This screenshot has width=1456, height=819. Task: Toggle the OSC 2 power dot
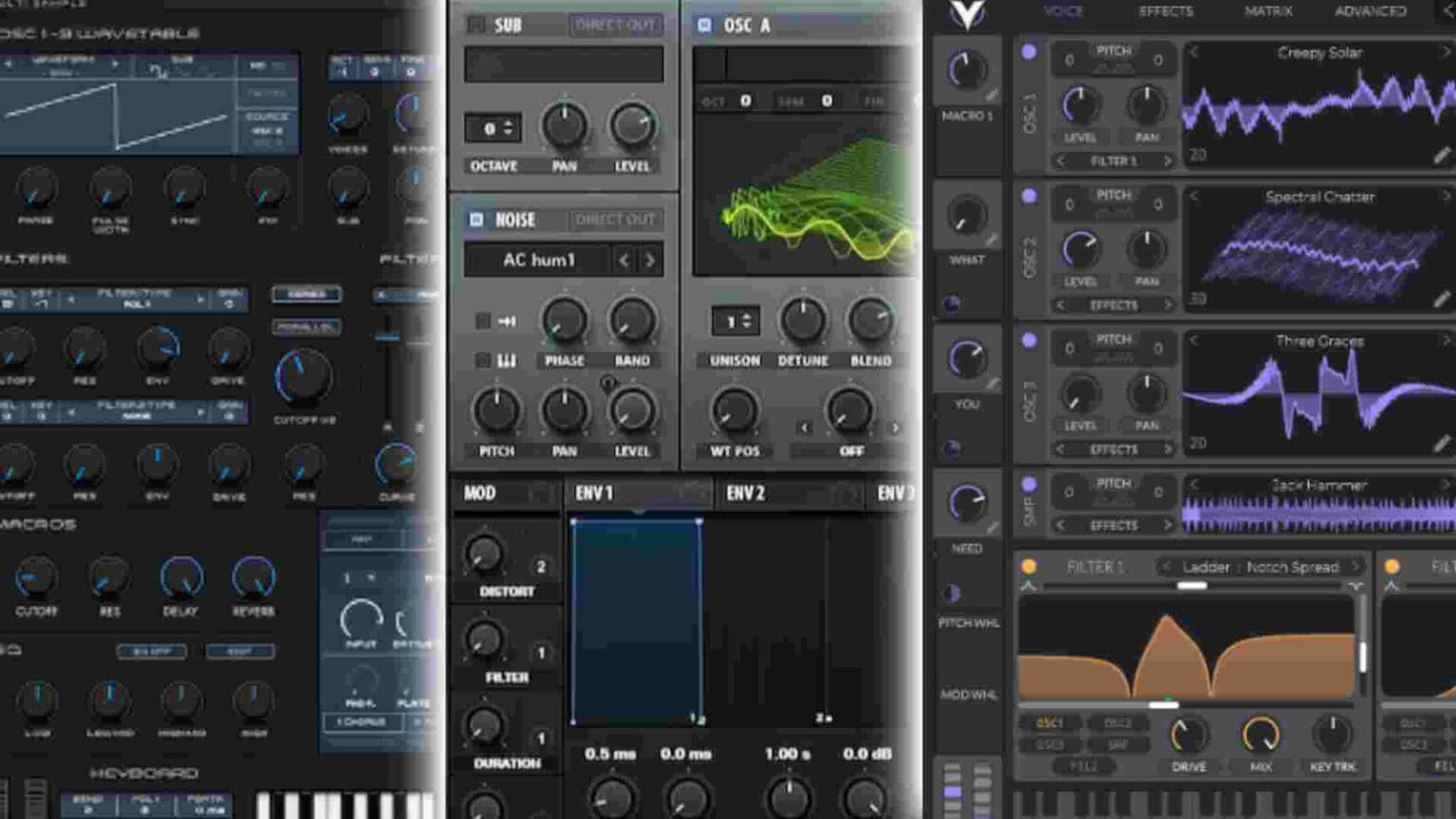point(1029,195)
